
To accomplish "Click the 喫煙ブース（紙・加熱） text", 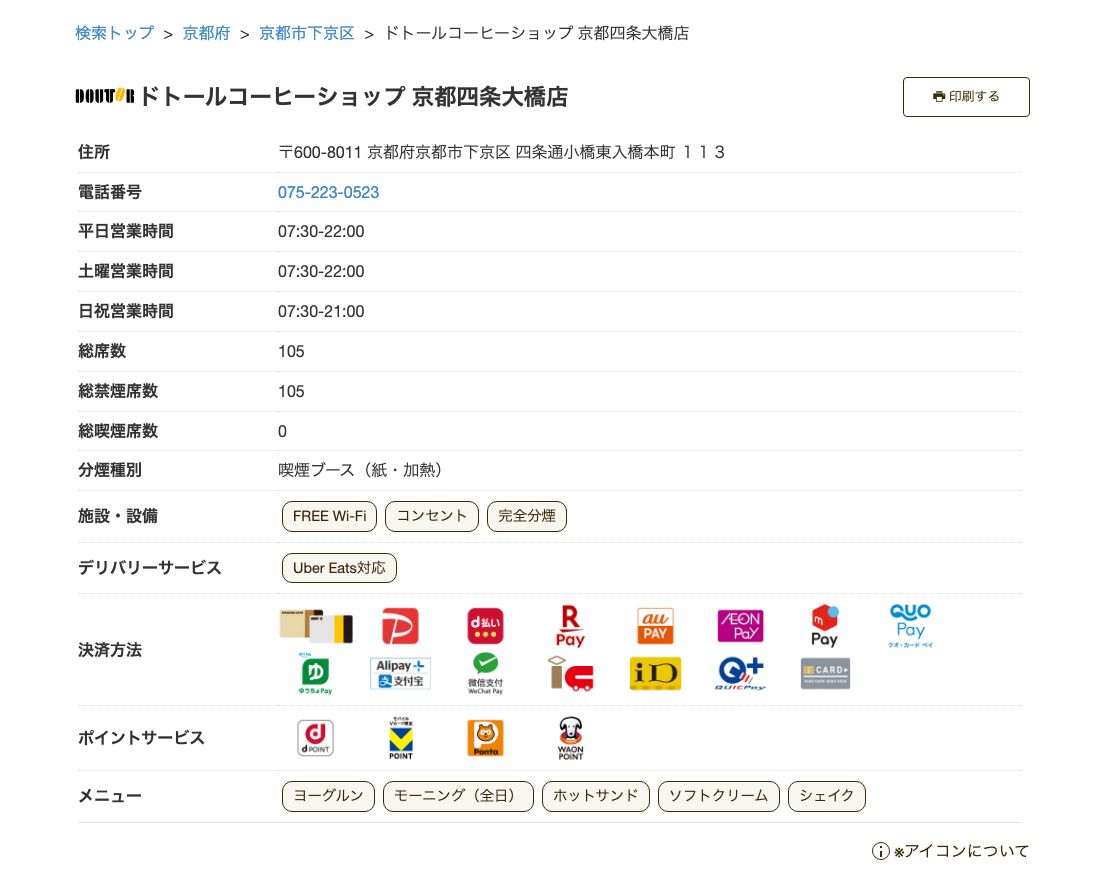I will (360, 470).
